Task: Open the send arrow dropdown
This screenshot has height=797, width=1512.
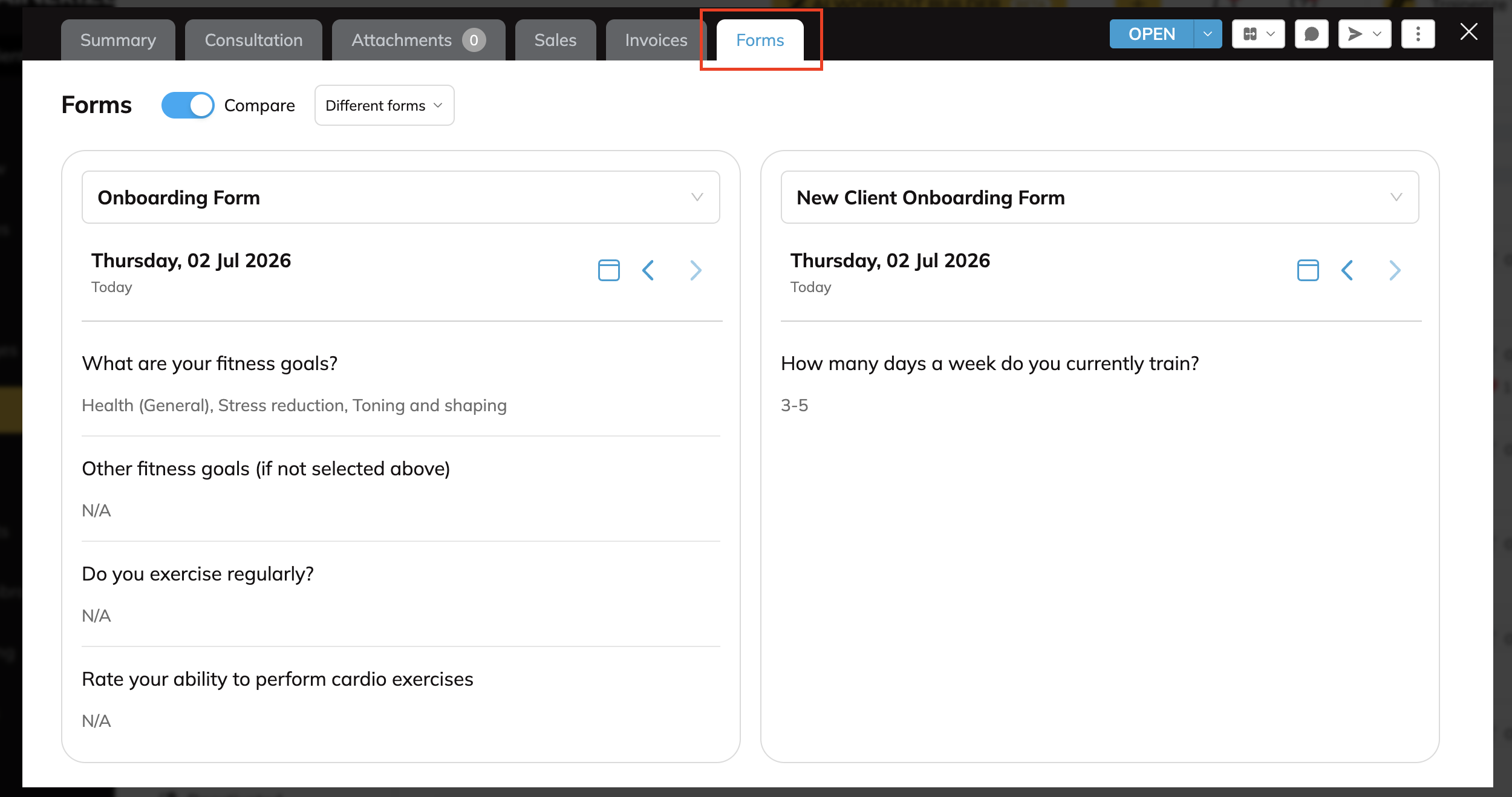Action: (1364, 34)
